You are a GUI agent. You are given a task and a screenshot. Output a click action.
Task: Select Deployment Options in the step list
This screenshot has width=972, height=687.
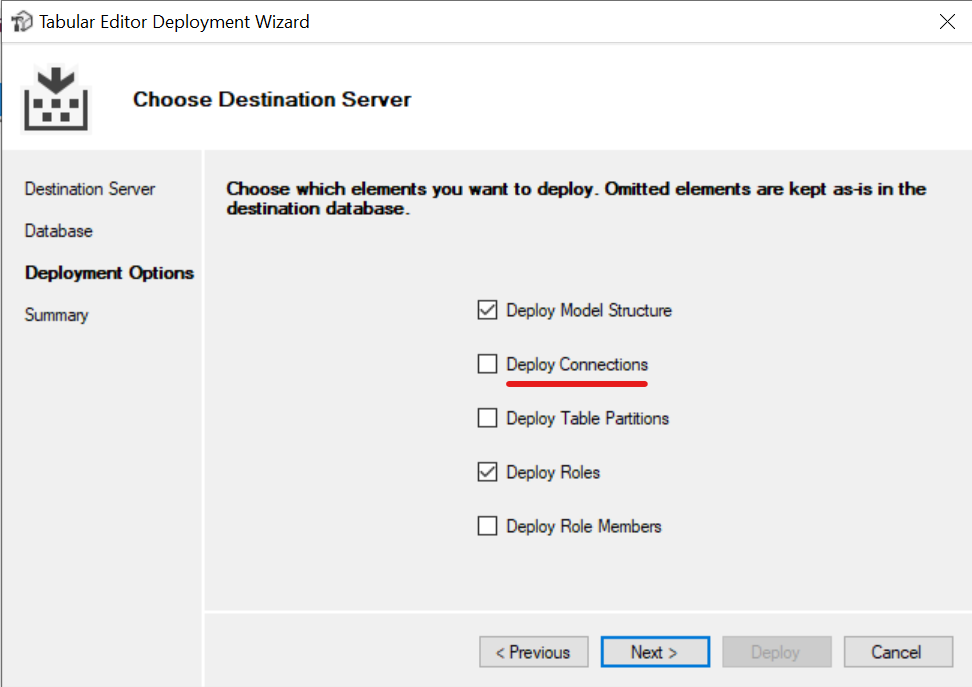pyautogui.click(x=109, y=272)
